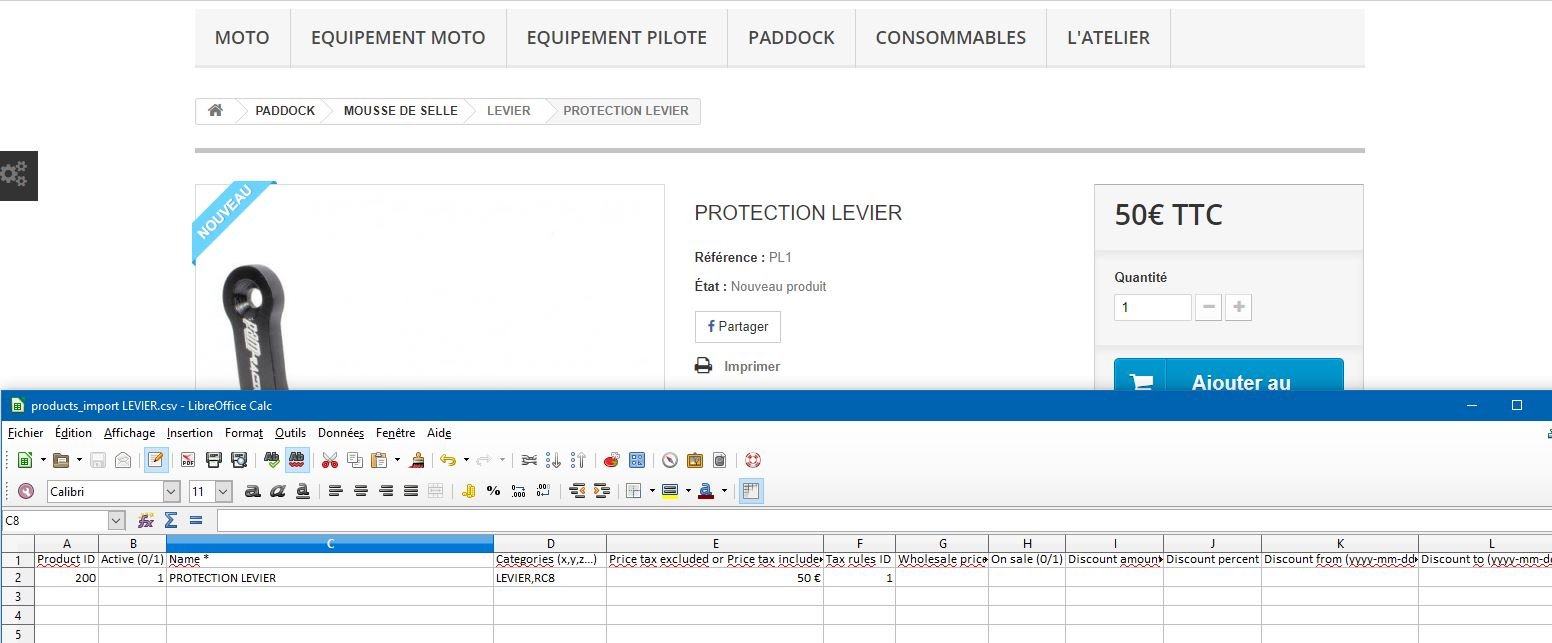Click the Clone Formatting paintbrush icon
Viewport: 1552px width, 643px height.
(418, 460)
